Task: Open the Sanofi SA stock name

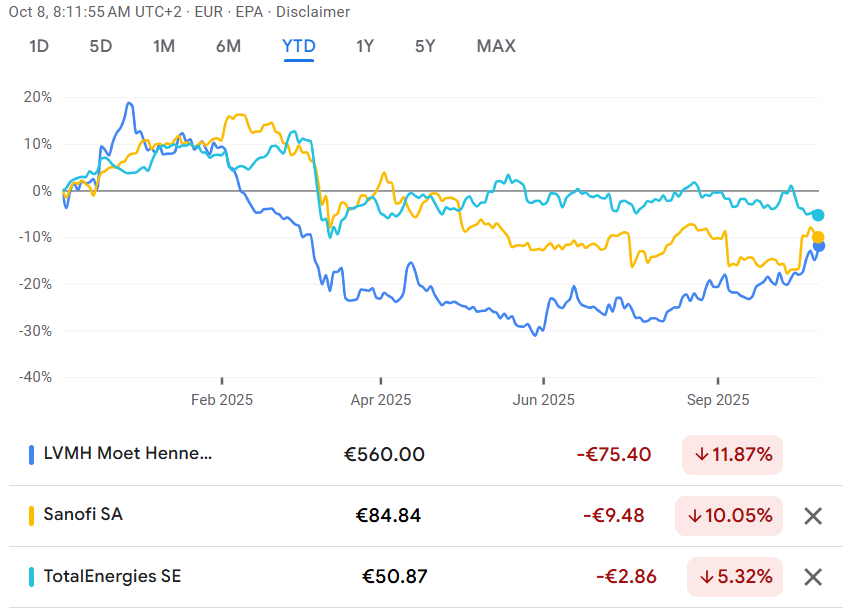Action: coord(83,515)
